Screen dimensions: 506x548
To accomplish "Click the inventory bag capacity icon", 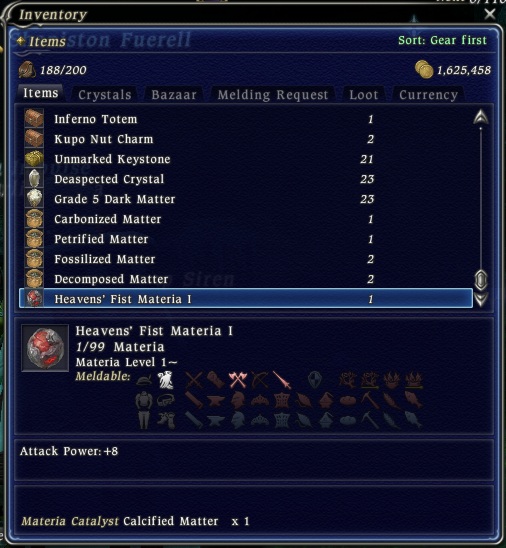I will (x=27, y=70).
